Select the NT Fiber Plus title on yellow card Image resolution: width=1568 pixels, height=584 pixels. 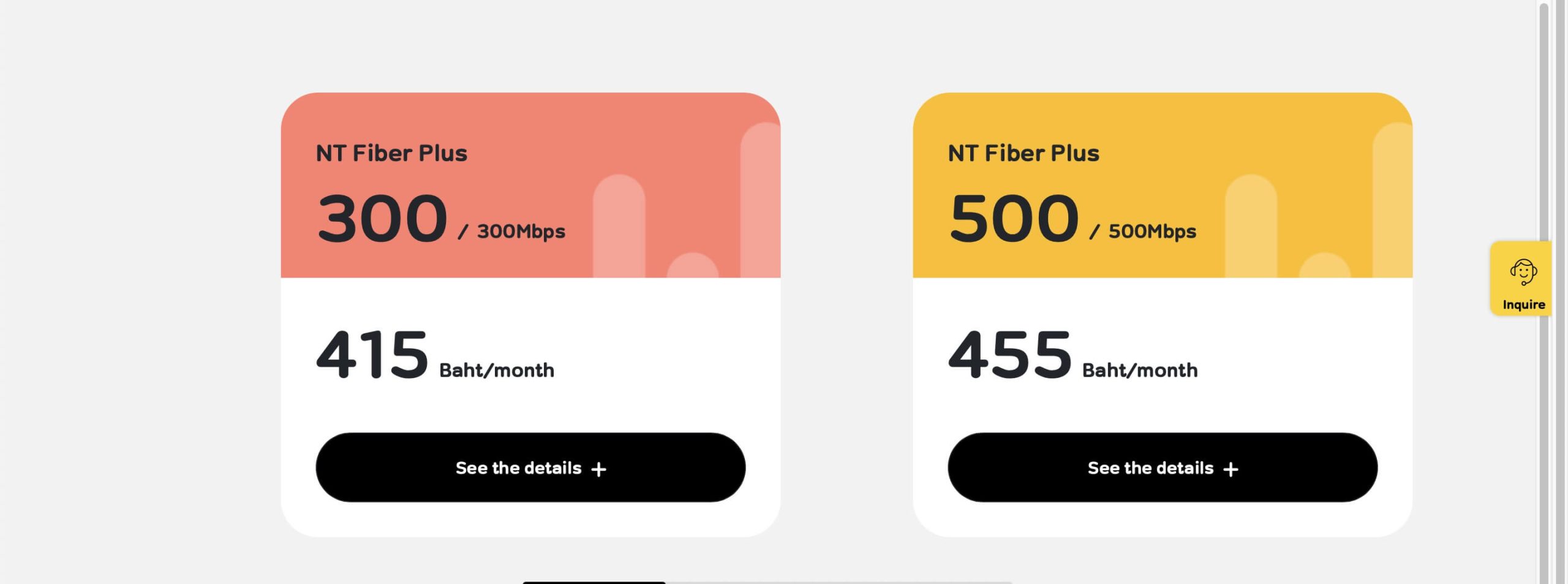pos(1023,153)
